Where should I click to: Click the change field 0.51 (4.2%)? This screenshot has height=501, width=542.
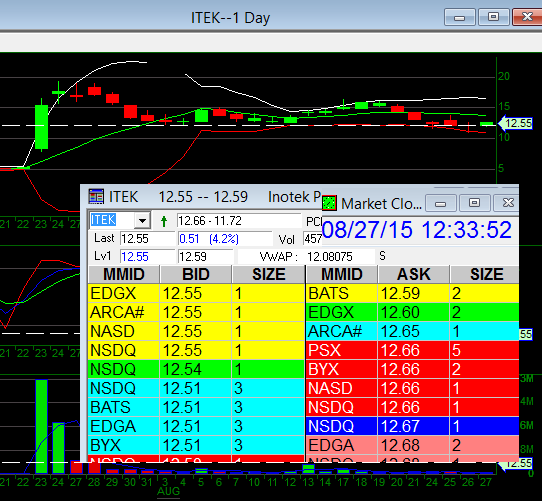click(225, 239)
